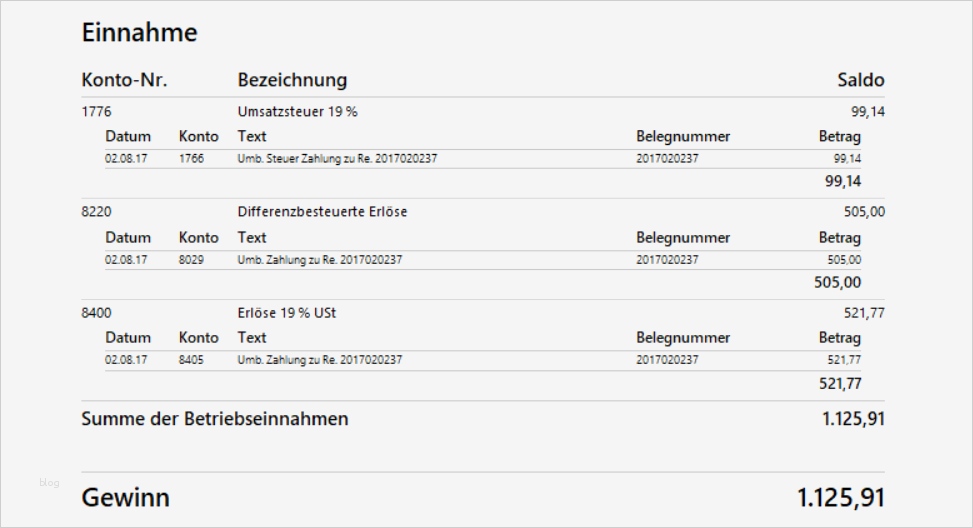Click the Einnahme report heading
The height and width of the screenshot is (528, 973).
(139, 33)
